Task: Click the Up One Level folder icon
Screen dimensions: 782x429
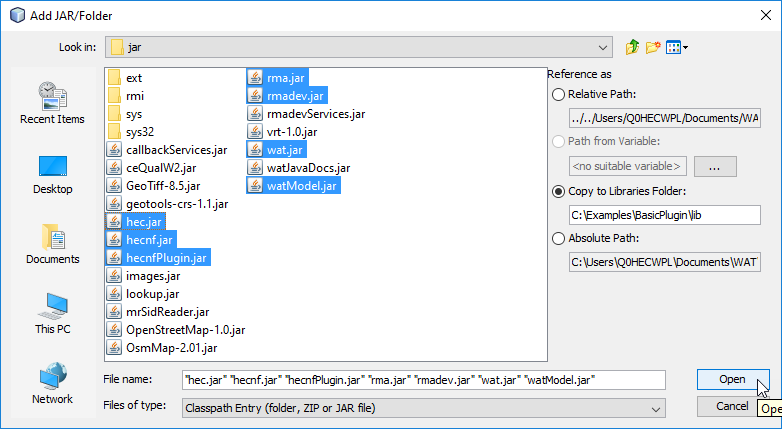Action: (632, 47)
